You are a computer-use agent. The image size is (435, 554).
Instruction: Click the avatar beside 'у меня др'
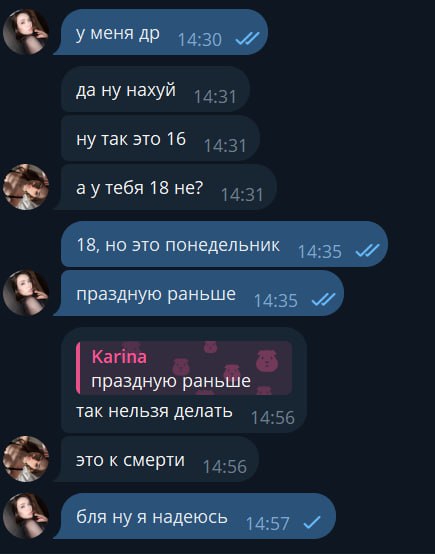[x=25, y=32]
